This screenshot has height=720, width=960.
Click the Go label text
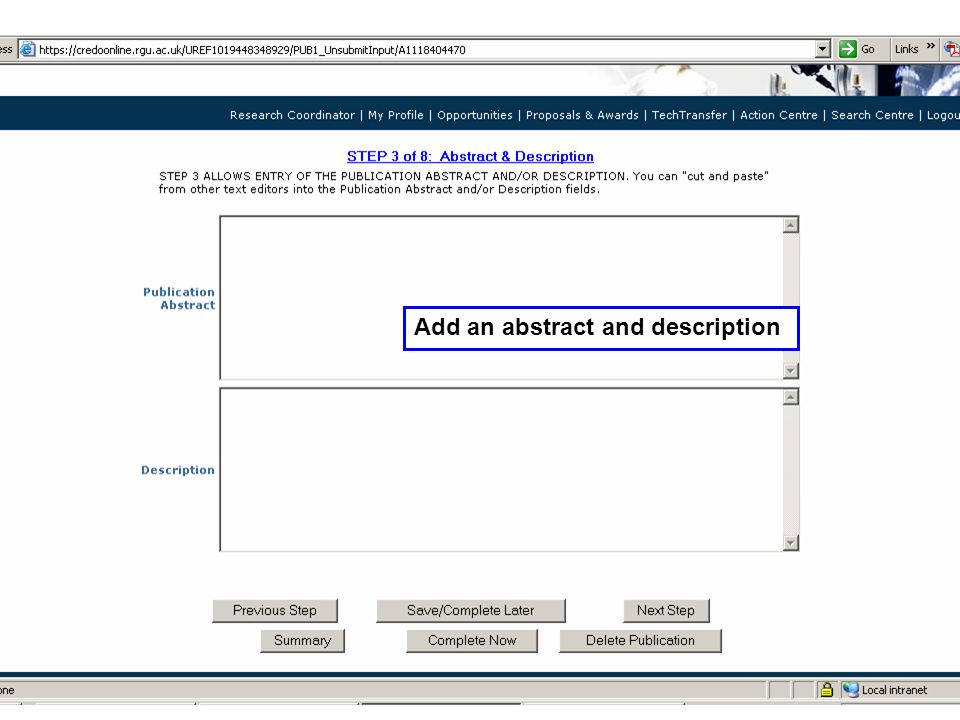(868, 49)
